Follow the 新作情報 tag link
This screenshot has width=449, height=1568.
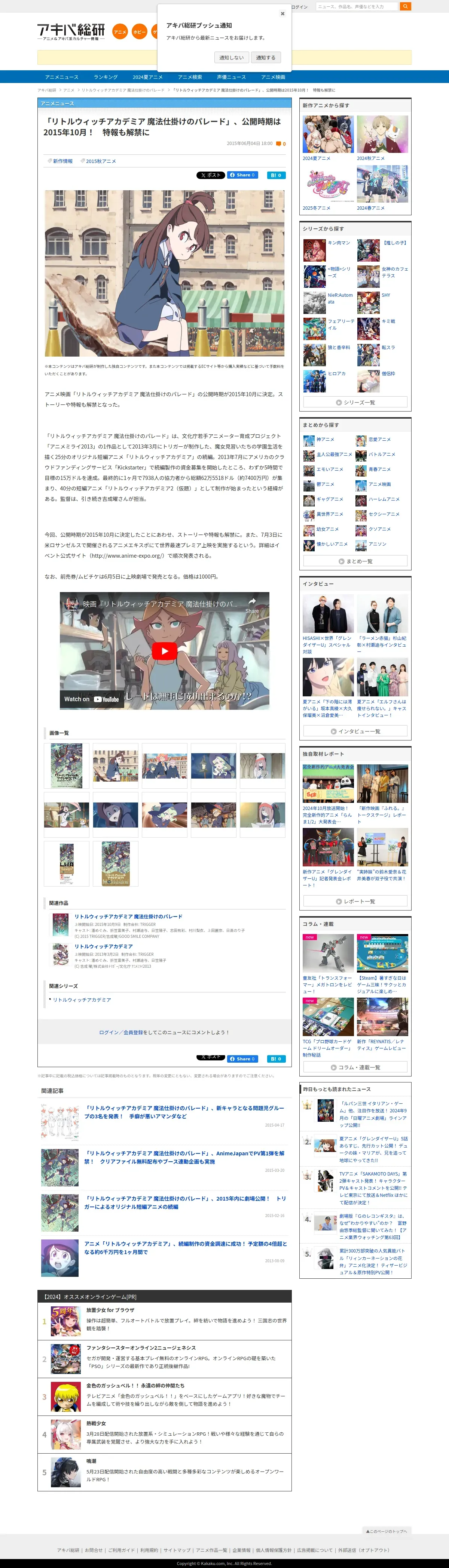click(62, 161)
